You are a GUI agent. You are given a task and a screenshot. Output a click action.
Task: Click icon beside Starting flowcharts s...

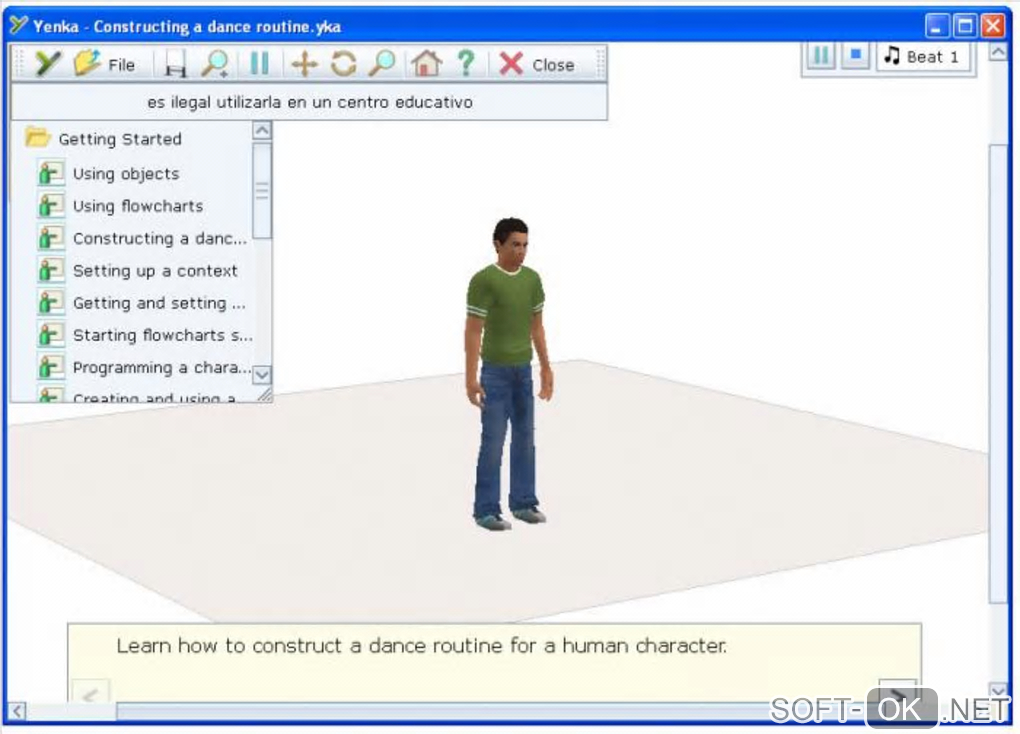(x=51, y=334)
